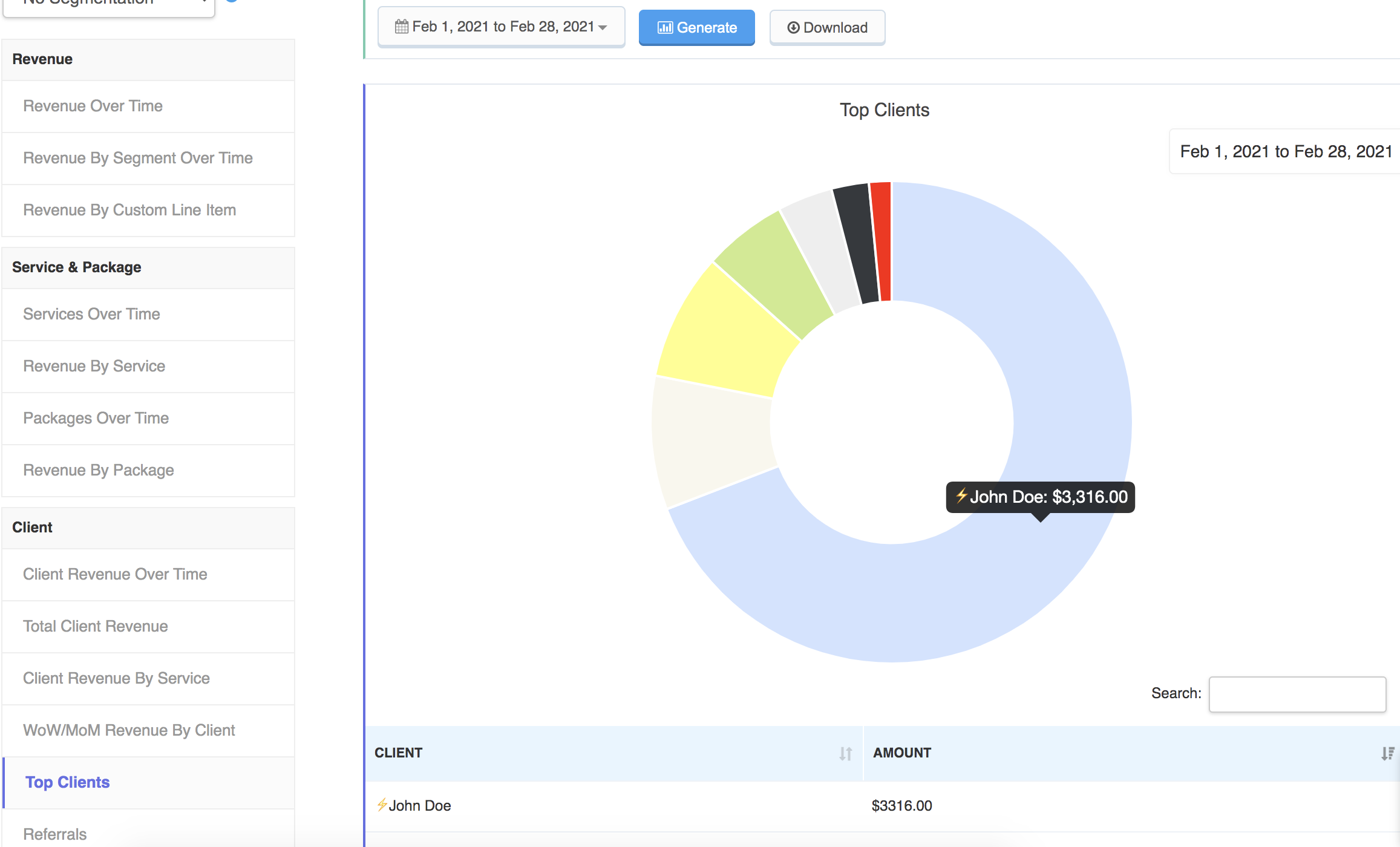Open Client Revenue By Service report

116,678
